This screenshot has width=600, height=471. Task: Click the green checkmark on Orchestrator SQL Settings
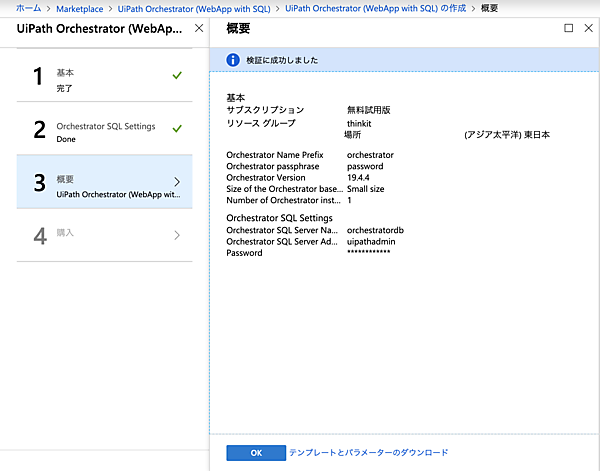pos(177,129)
